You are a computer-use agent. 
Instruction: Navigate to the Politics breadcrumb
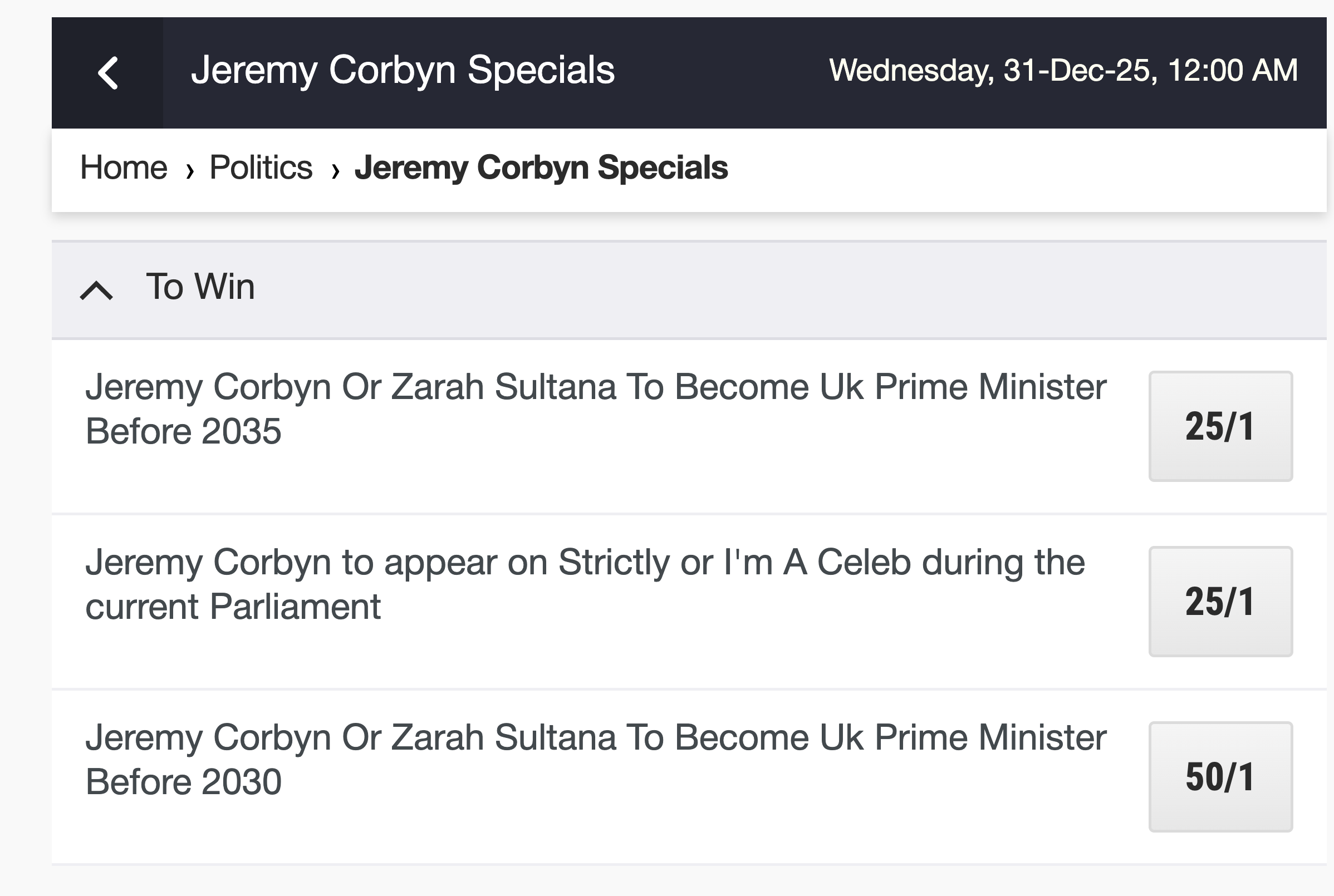[261, 168]
